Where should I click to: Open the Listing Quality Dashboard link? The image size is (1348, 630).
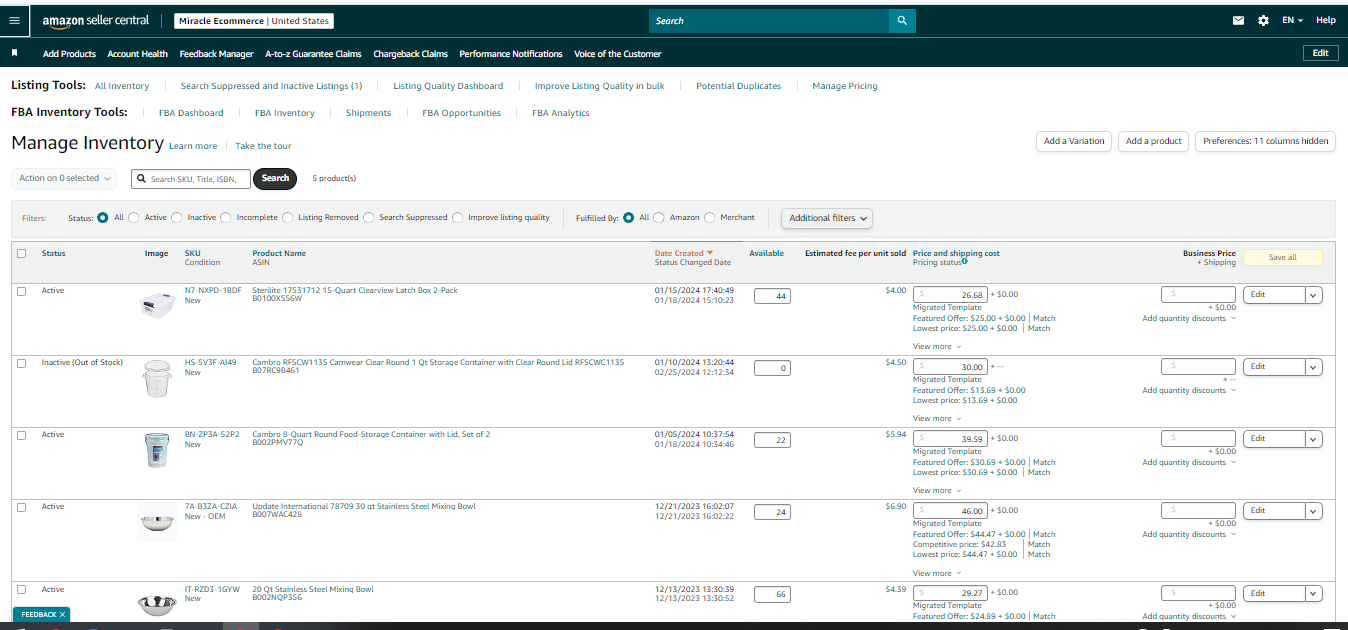448,86
